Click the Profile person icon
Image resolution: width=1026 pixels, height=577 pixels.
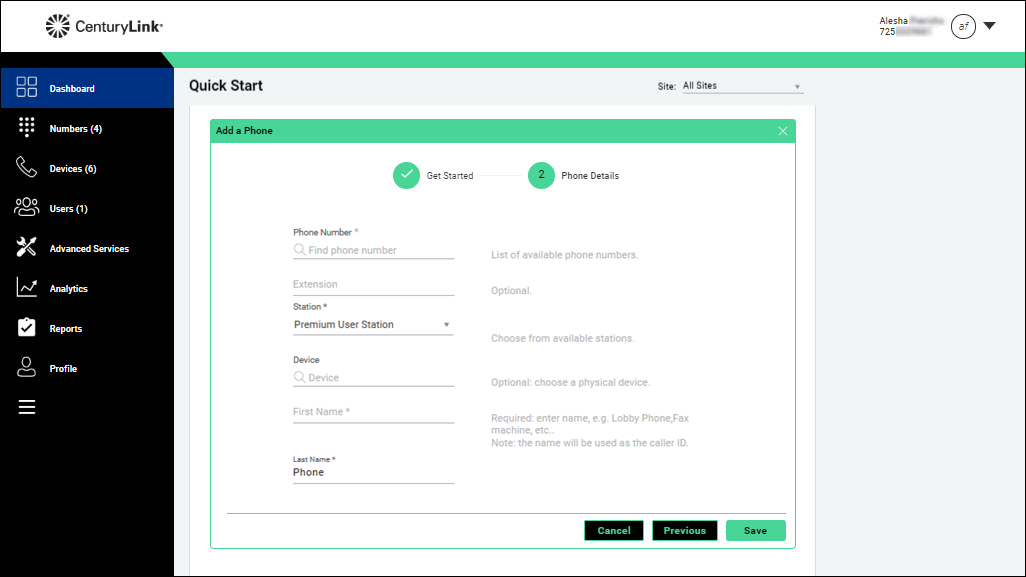tap(27, 368)
